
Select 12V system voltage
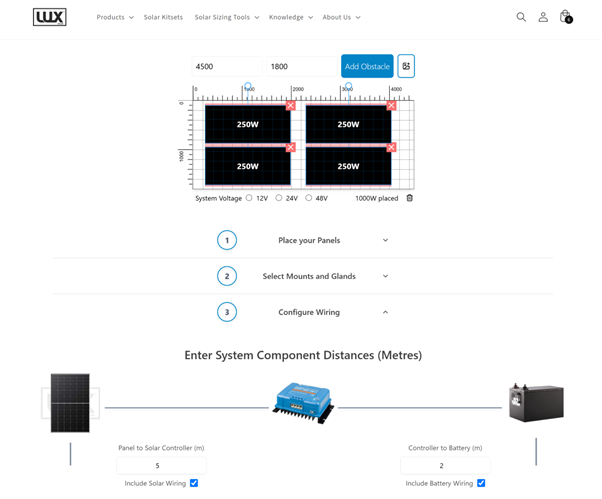coord(249,198)
